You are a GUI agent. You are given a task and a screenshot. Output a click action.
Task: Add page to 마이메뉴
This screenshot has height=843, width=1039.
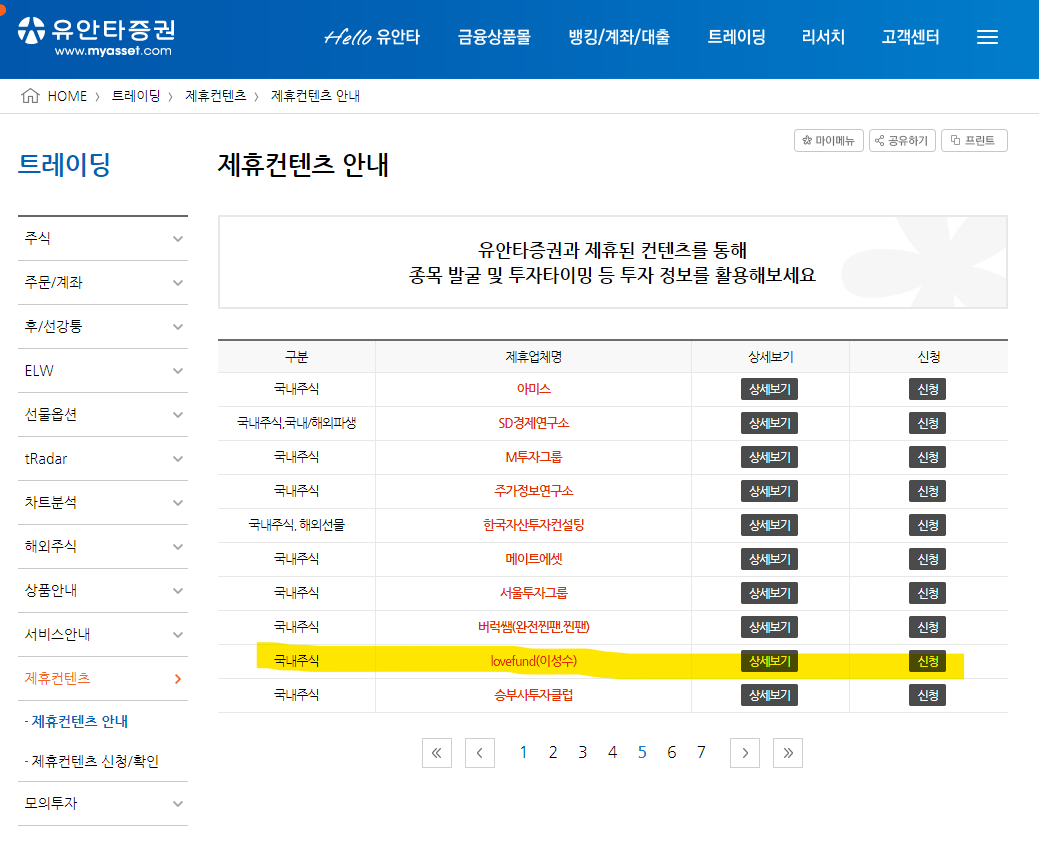point(829,140)
